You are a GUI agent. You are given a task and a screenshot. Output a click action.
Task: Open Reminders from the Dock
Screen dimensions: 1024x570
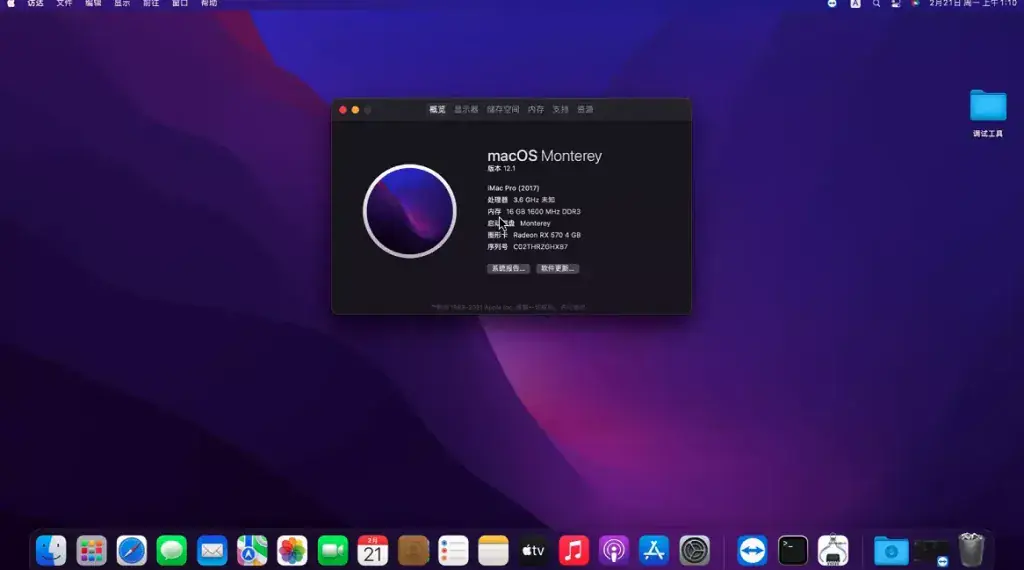click(453, 550)
